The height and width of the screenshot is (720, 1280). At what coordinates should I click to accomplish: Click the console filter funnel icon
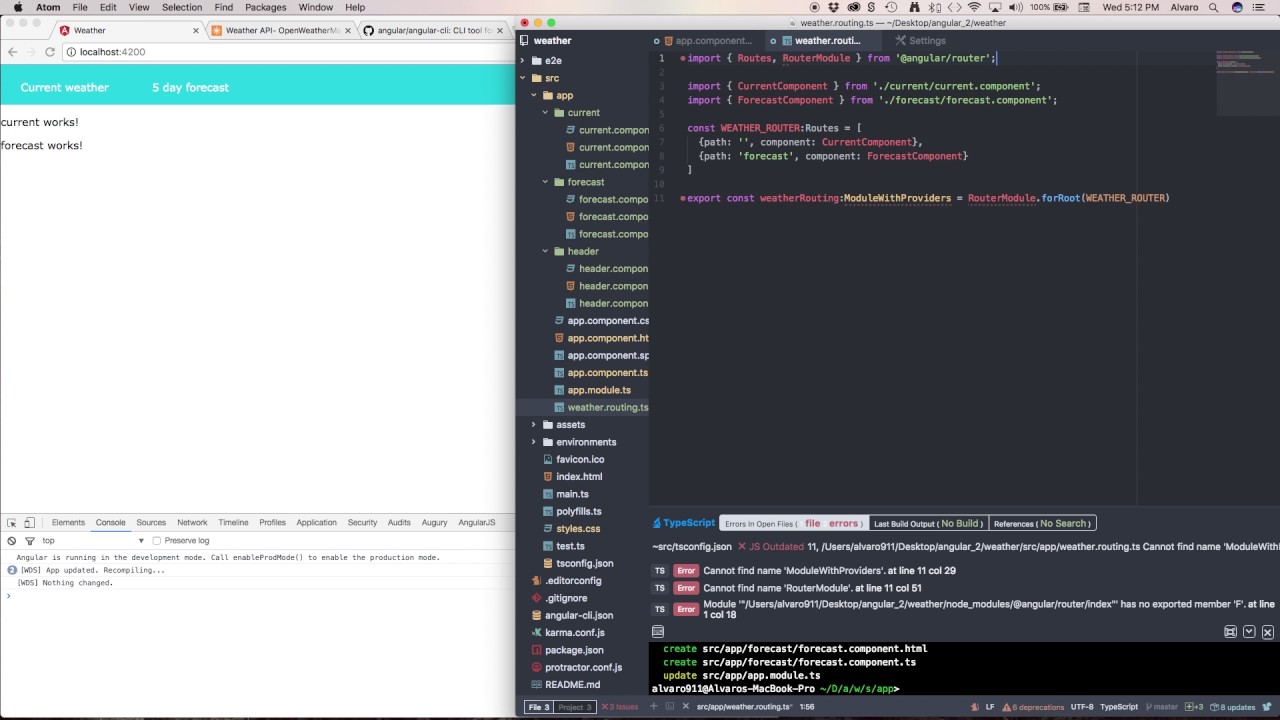(29, 541)
